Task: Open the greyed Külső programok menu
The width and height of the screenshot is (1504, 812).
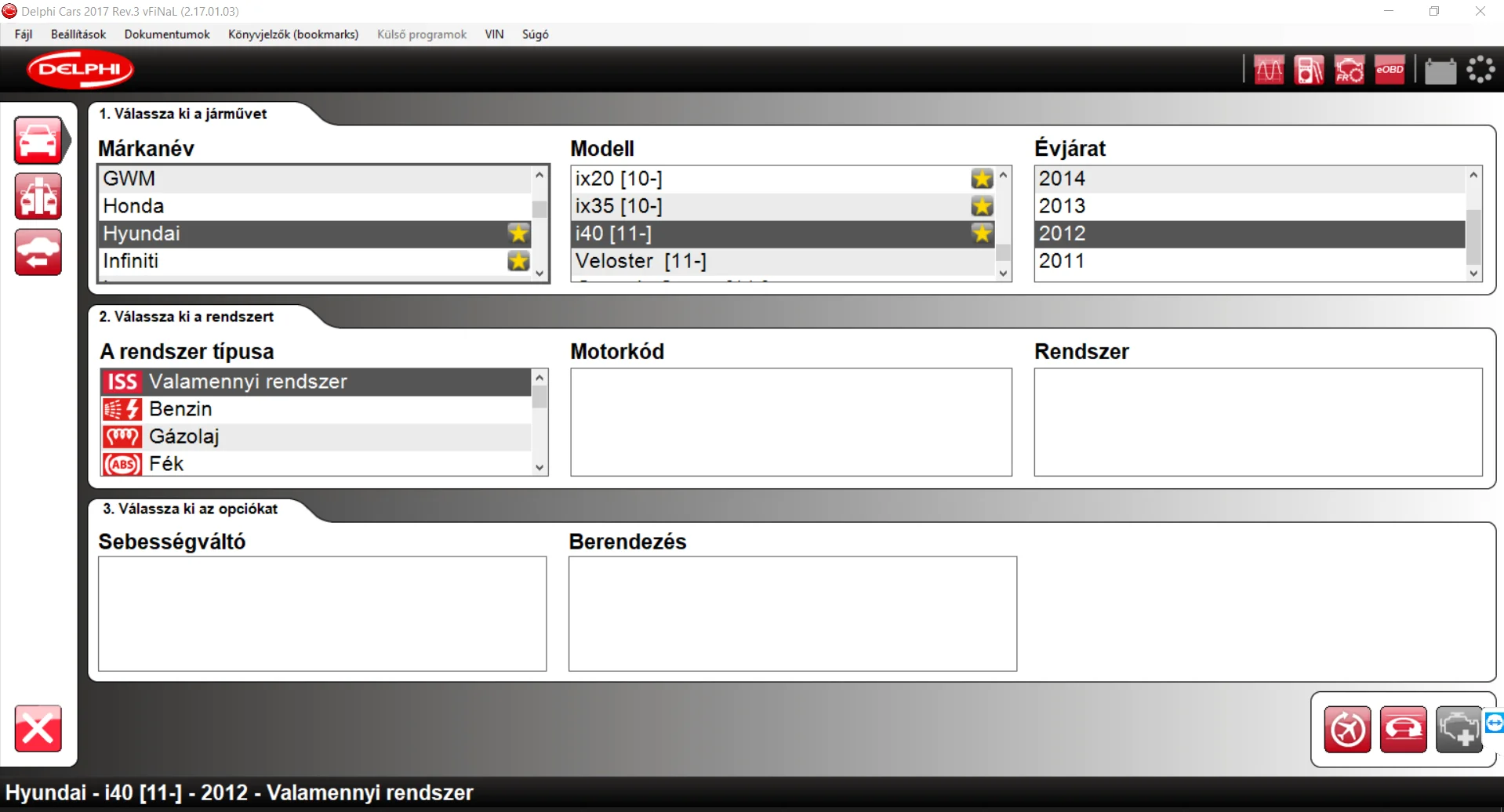Action: [422, 34]
